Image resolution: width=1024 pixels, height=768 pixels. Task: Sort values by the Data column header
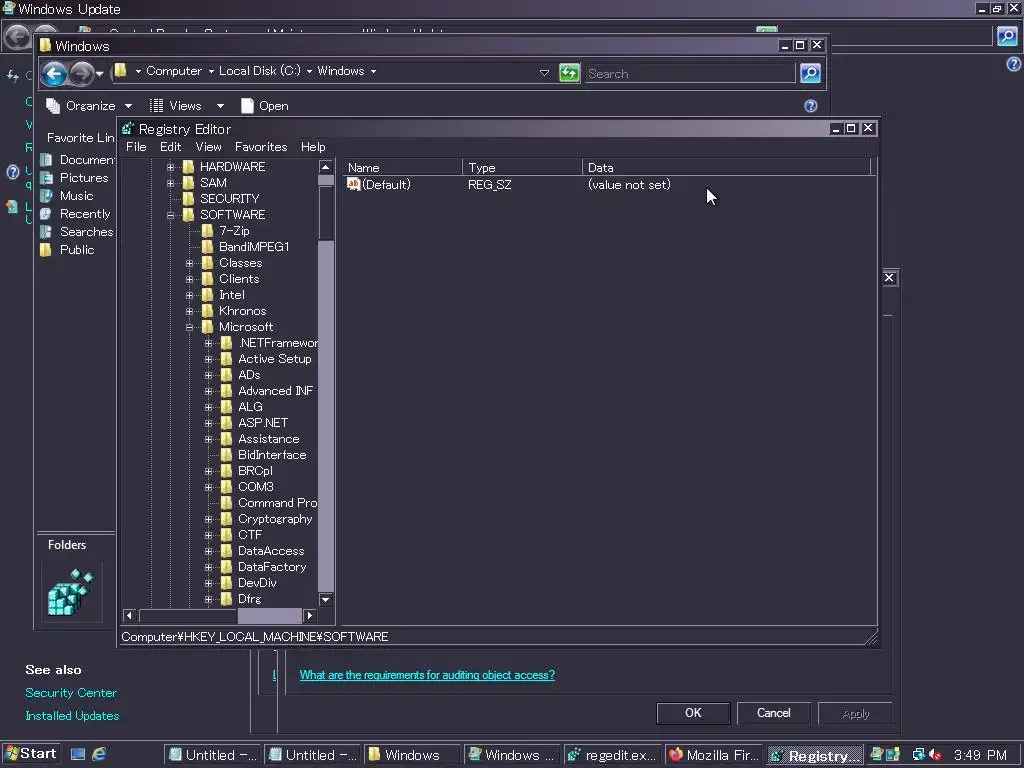726,167
